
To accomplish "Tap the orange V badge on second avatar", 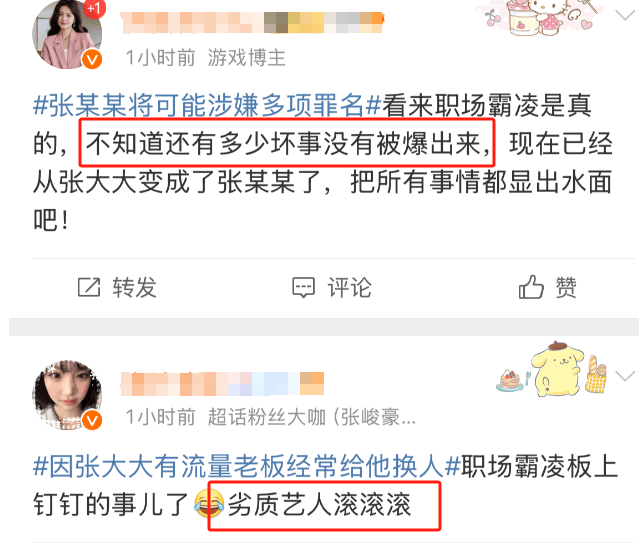I will tap(92, 420).
